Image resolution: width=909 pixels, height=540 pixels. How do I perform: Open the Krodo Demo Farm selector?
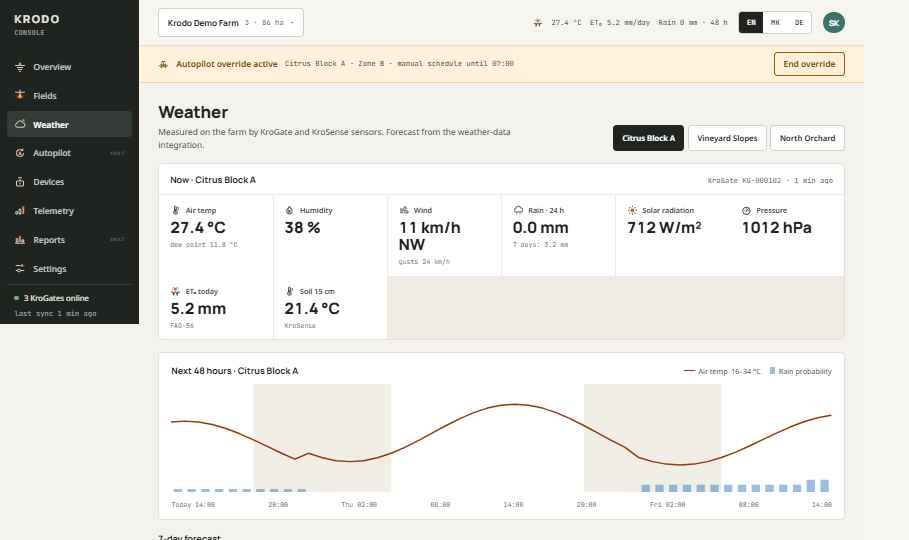coord(231,23)
